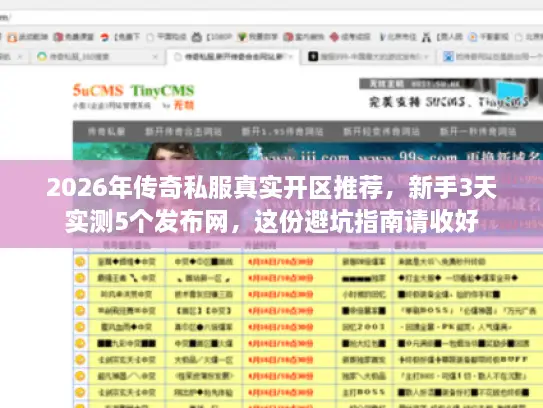
Task: Open the green shield icon bookmark
Action: [x=258, y=37]
